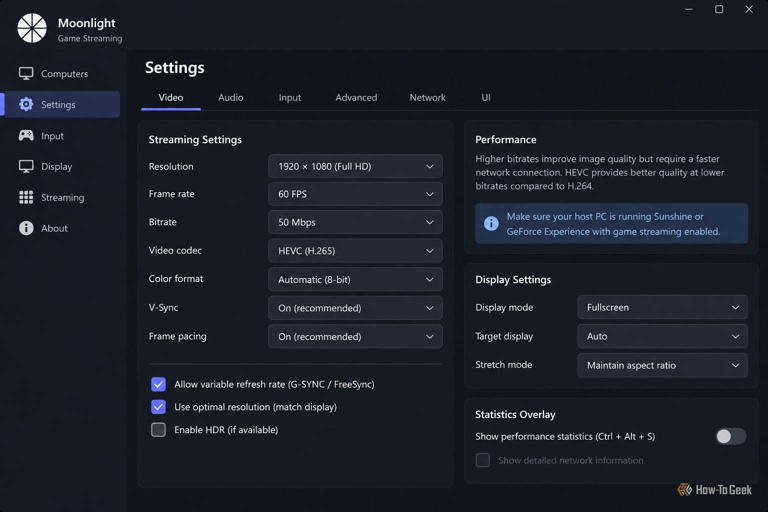Click the Moonlight logo icon
768x512 pixels.
(32, 28)
